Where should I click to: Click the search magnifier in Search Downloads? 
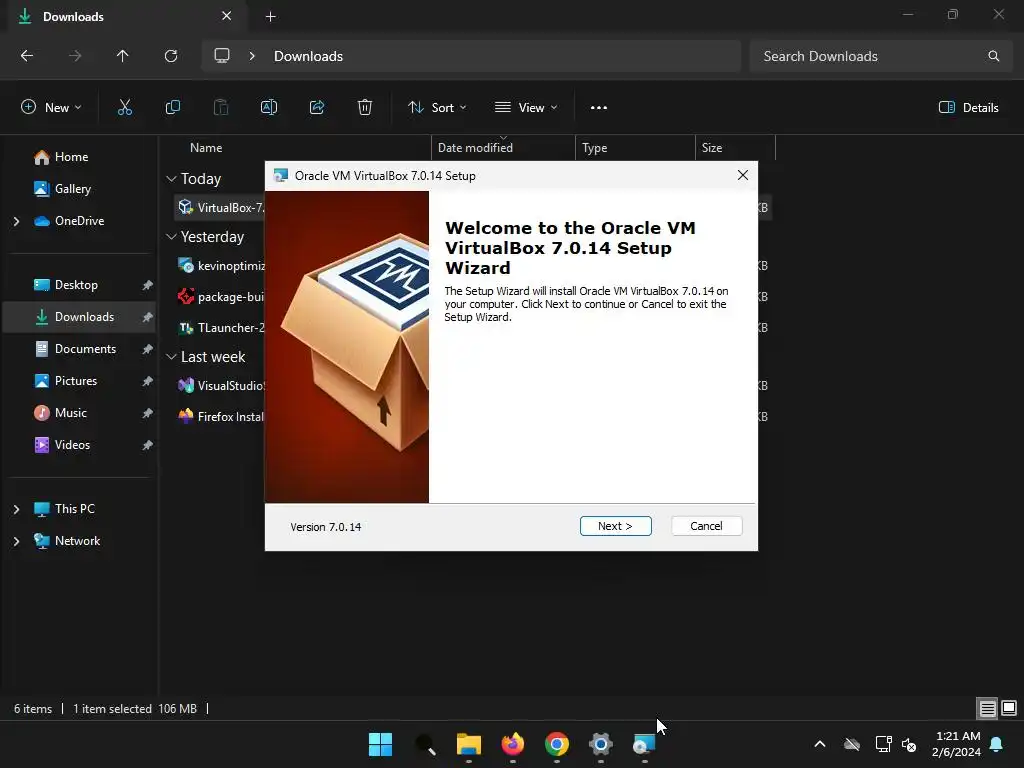pyautogui.click(x=993, y=56)
